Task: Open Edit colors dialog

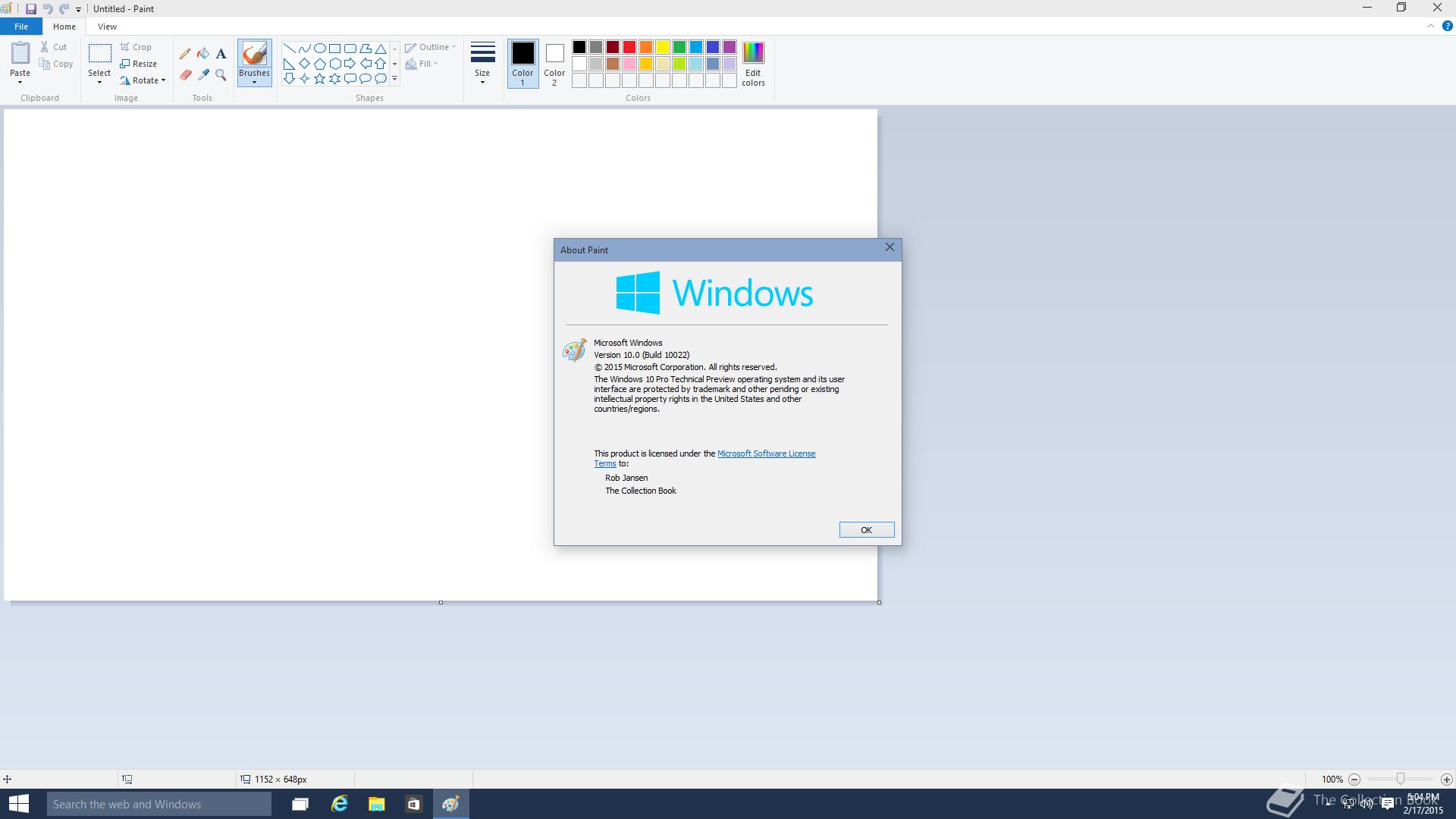Action: click(x=753, y=64)
